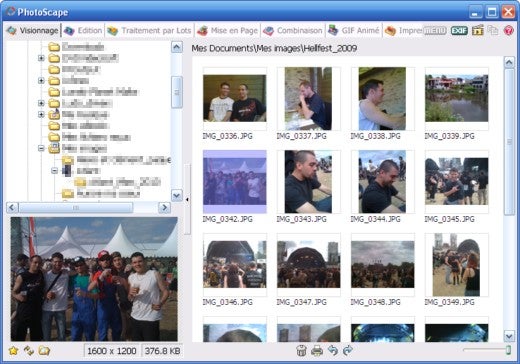The height and width of the screenshot is (364, 520).
Task: Open help with the red question icon
Action: coord(508,30)
